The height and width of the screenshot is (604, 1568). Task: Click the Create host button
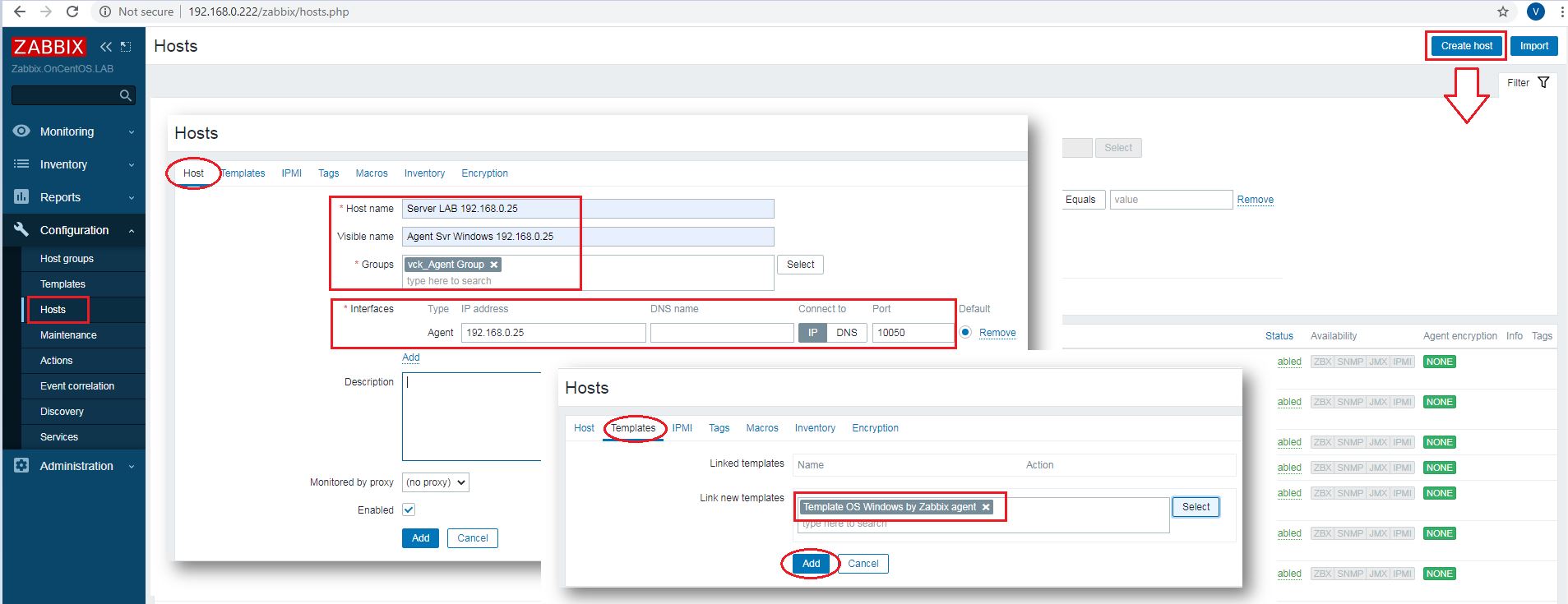coord(1466,46)
